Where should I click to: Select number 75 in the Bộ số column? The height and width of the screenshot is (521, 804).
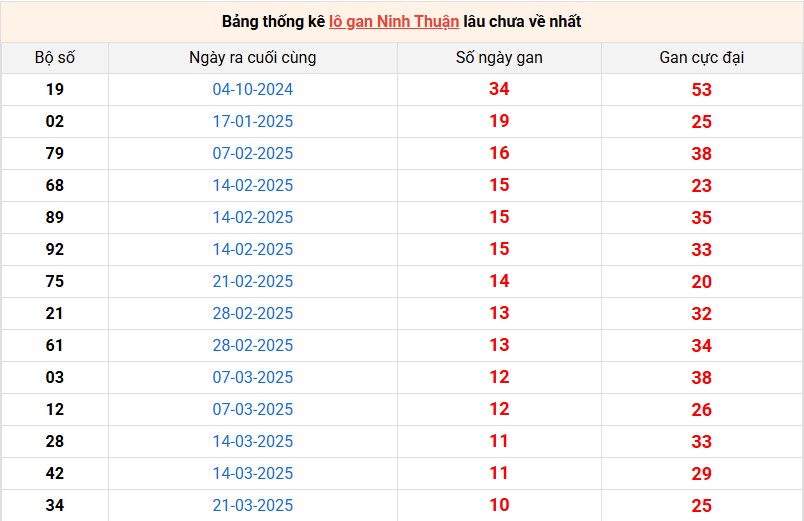[55, 281]
